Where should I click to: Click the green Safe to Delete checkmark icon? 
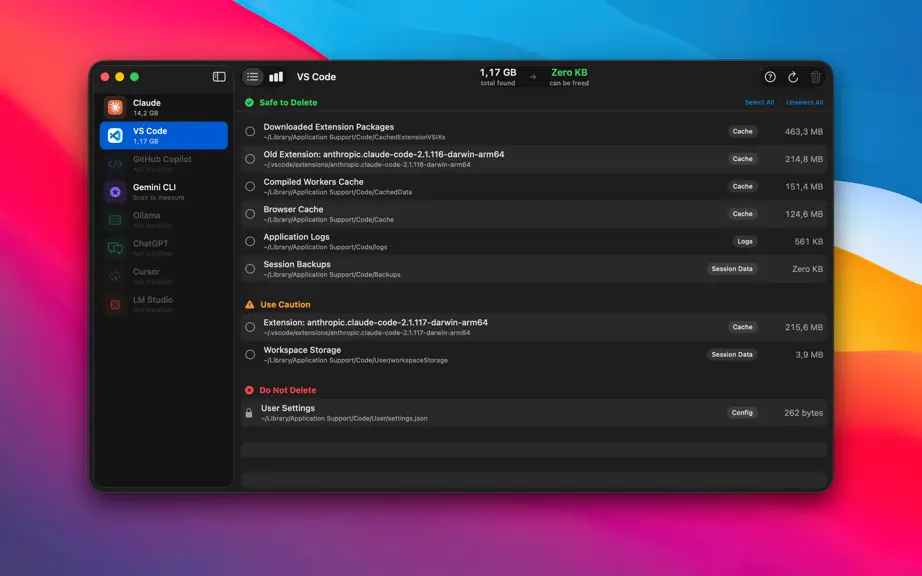[x=249, y=102]
